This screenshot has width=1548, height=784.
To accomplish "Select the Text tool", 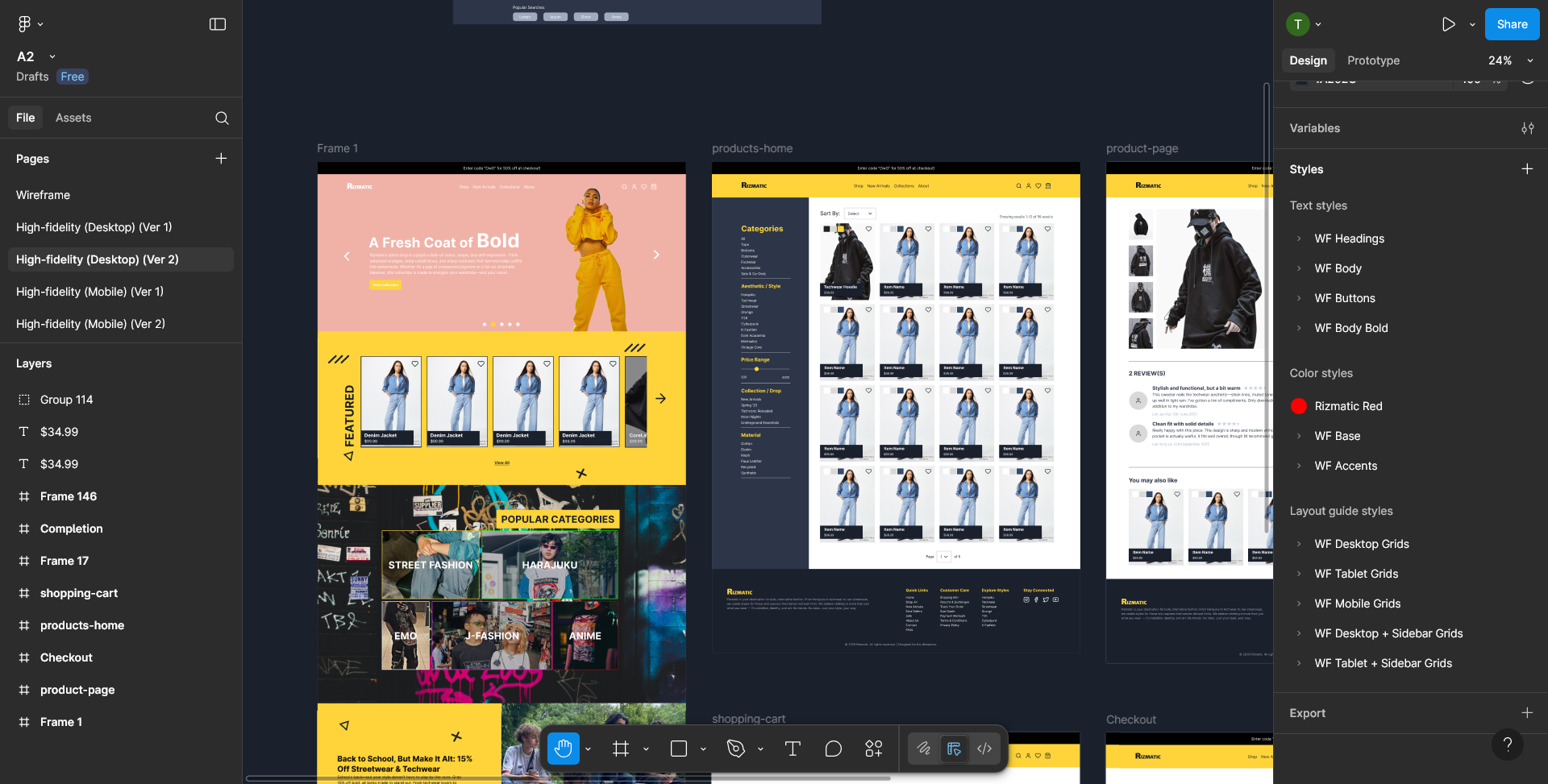I will pyautogui.click(x=793, y=749).
